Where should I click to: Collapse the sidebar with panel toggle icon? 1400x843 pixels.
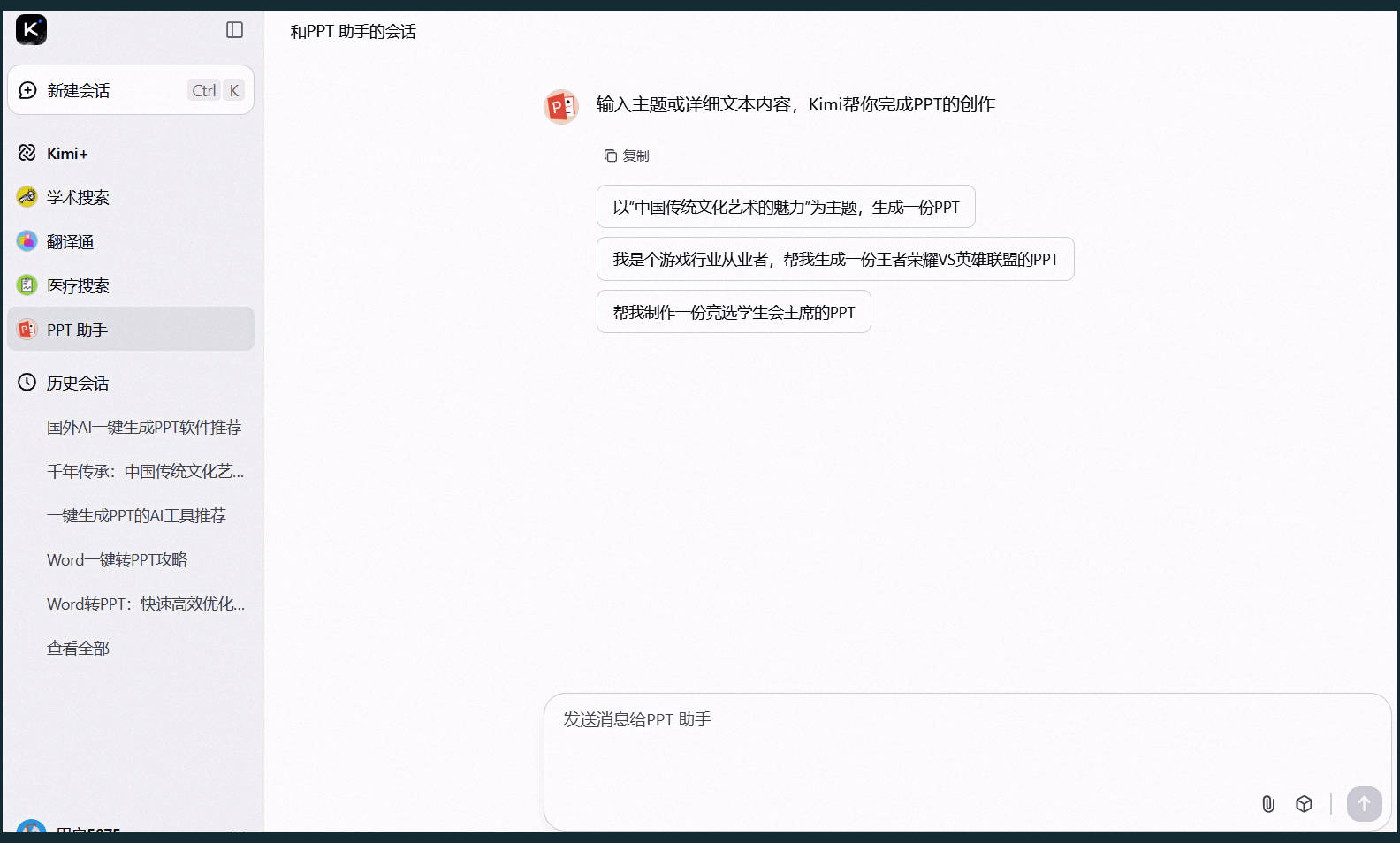click(x=234, y=30)
